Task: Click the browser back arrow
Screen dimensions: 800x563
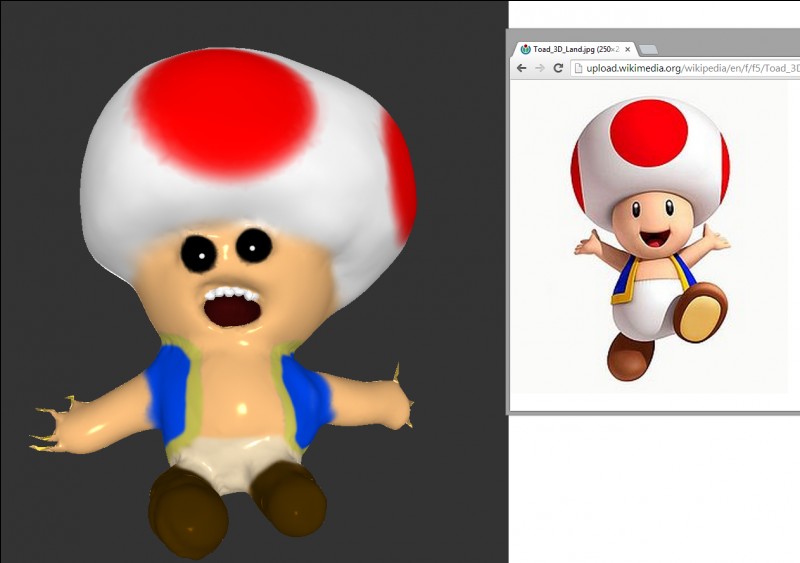Action: 521,68
